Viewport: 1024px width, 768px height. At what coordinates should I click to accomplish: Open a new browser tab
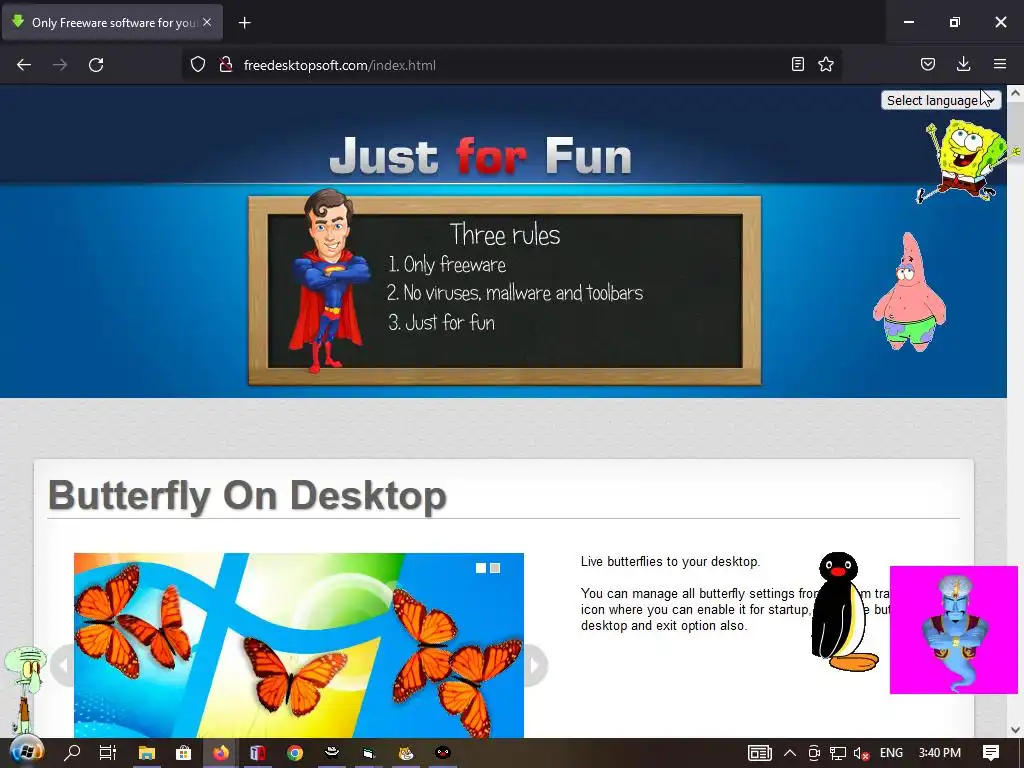[x=244, y=23]
